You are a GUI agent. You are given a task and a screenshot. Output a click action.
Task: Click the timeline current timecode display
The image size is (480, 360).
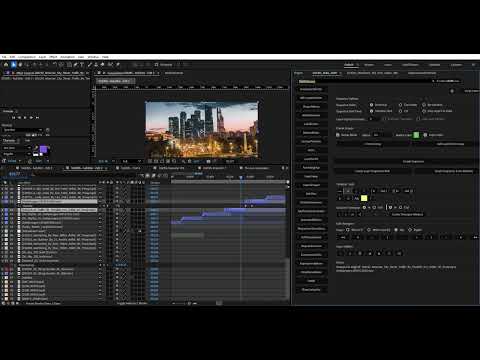click(14, 174)
